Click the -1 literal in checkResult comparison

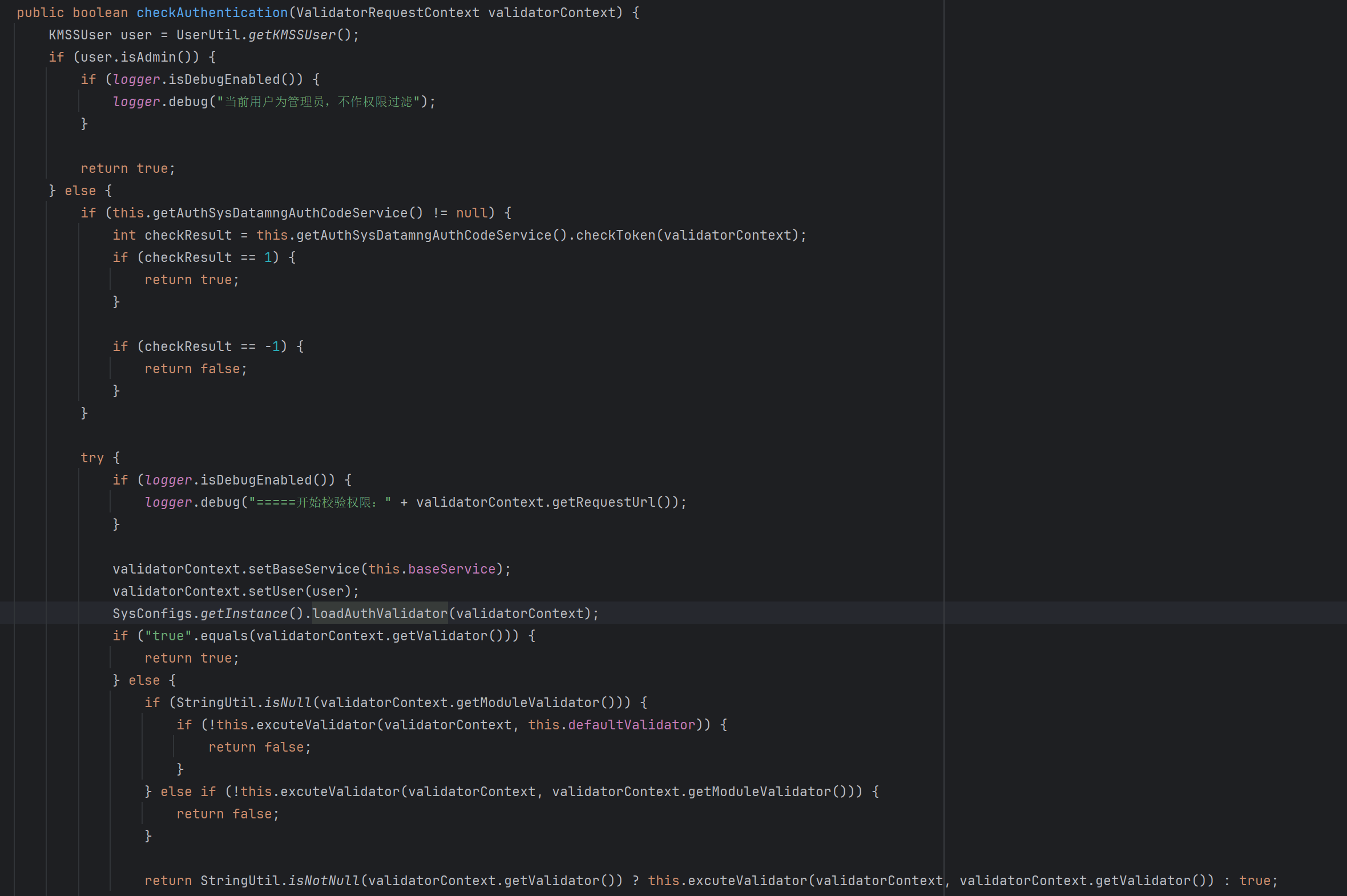272,347
